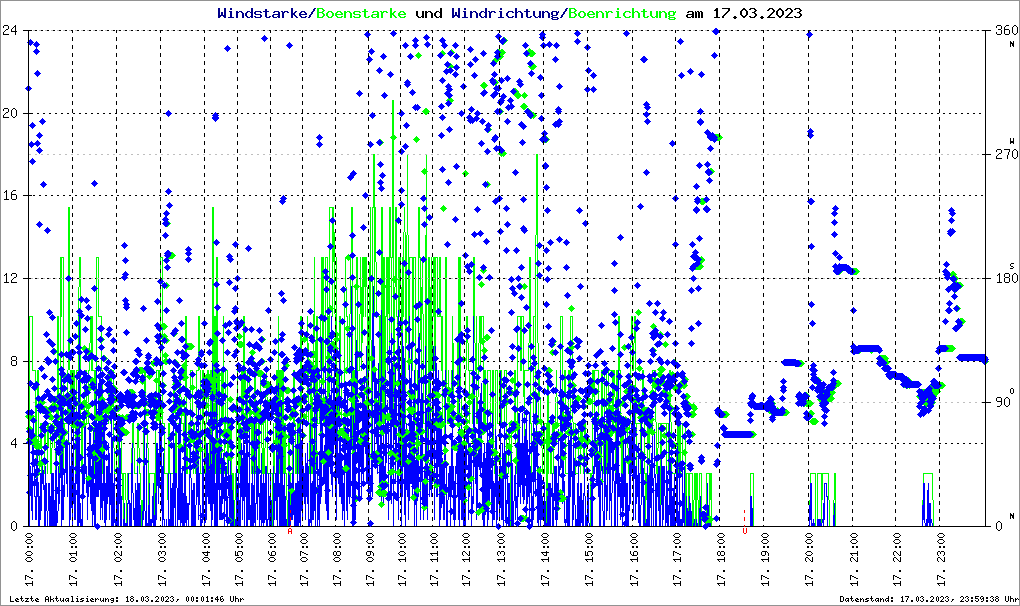Click the '17. 18:00' time label
The height and width of the screenshot is (606, 1020).
click(721, 559)
